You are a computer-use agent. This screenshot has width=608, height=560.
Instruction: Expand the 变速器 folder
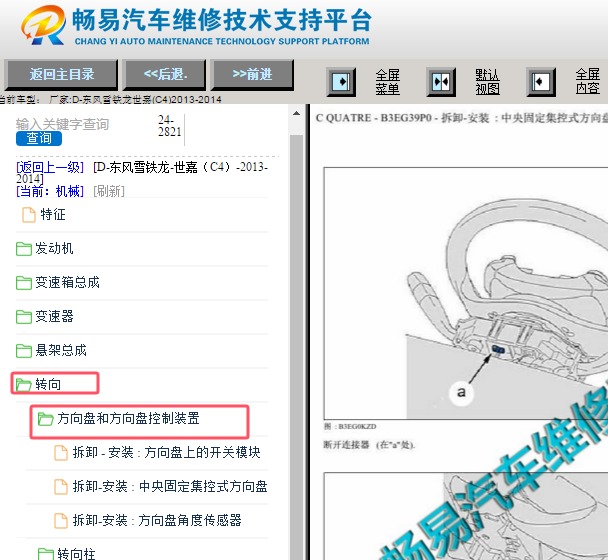(x=54, y=316)
